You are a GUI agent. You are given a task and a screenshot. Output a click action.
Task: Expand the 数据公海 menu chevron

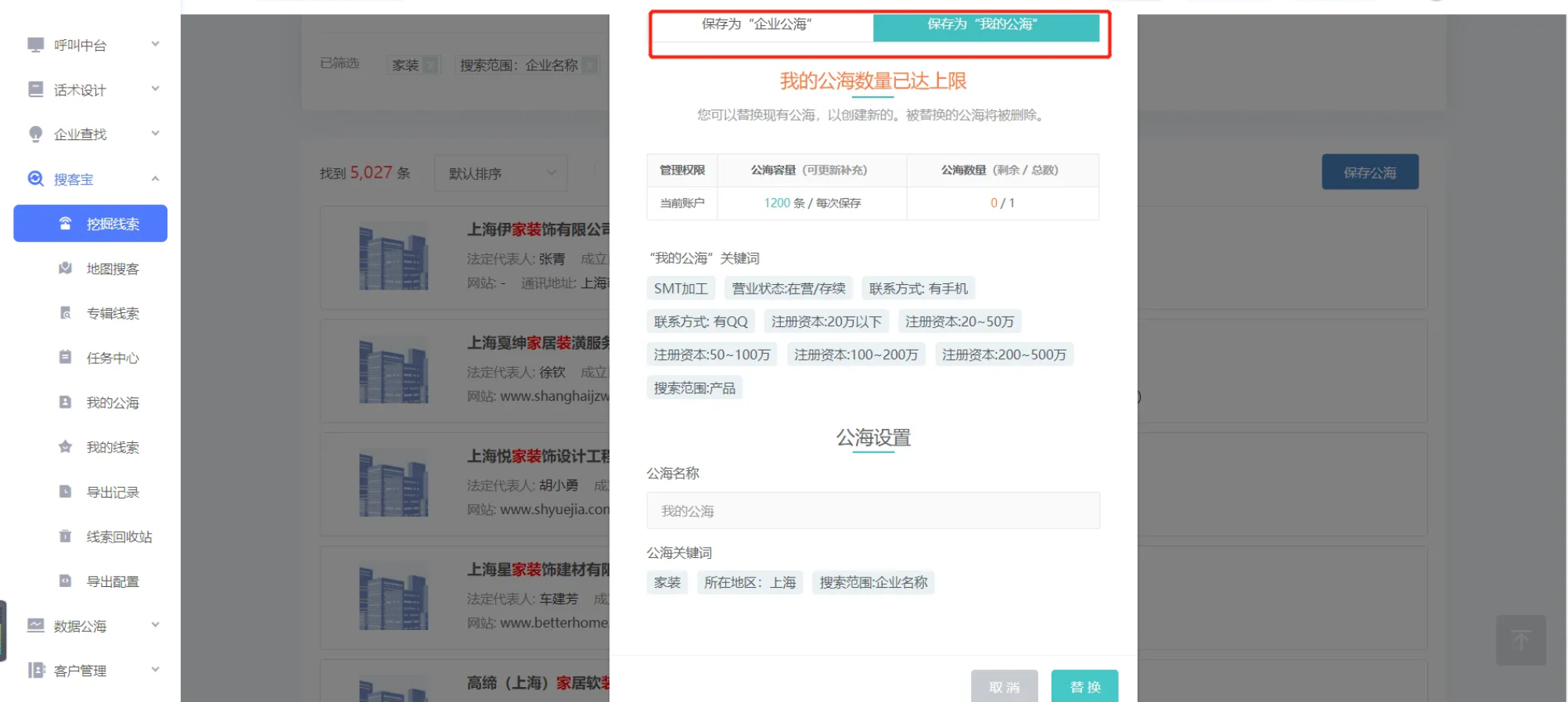155,625
